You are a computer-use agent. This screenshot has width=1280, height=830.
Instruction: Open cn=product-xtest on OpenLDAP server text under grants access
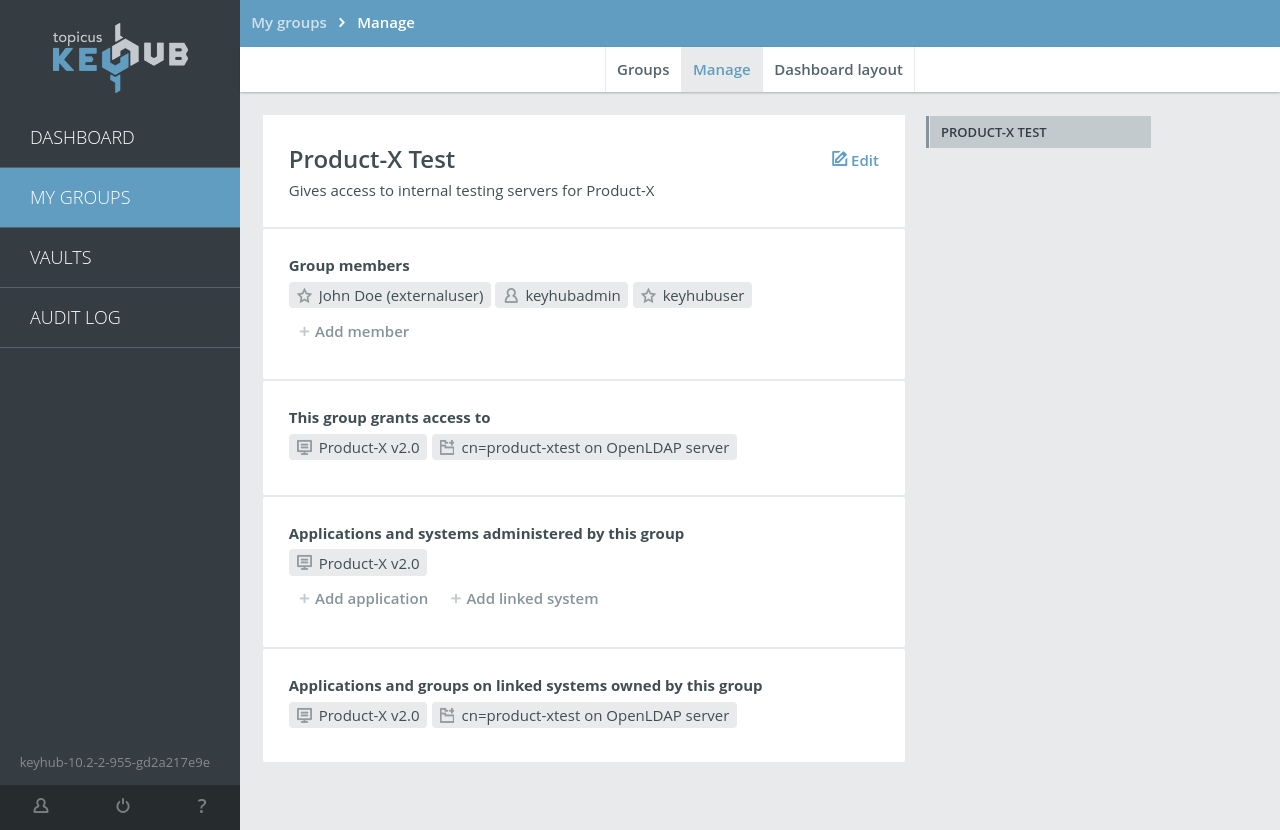tap(595, 448)
